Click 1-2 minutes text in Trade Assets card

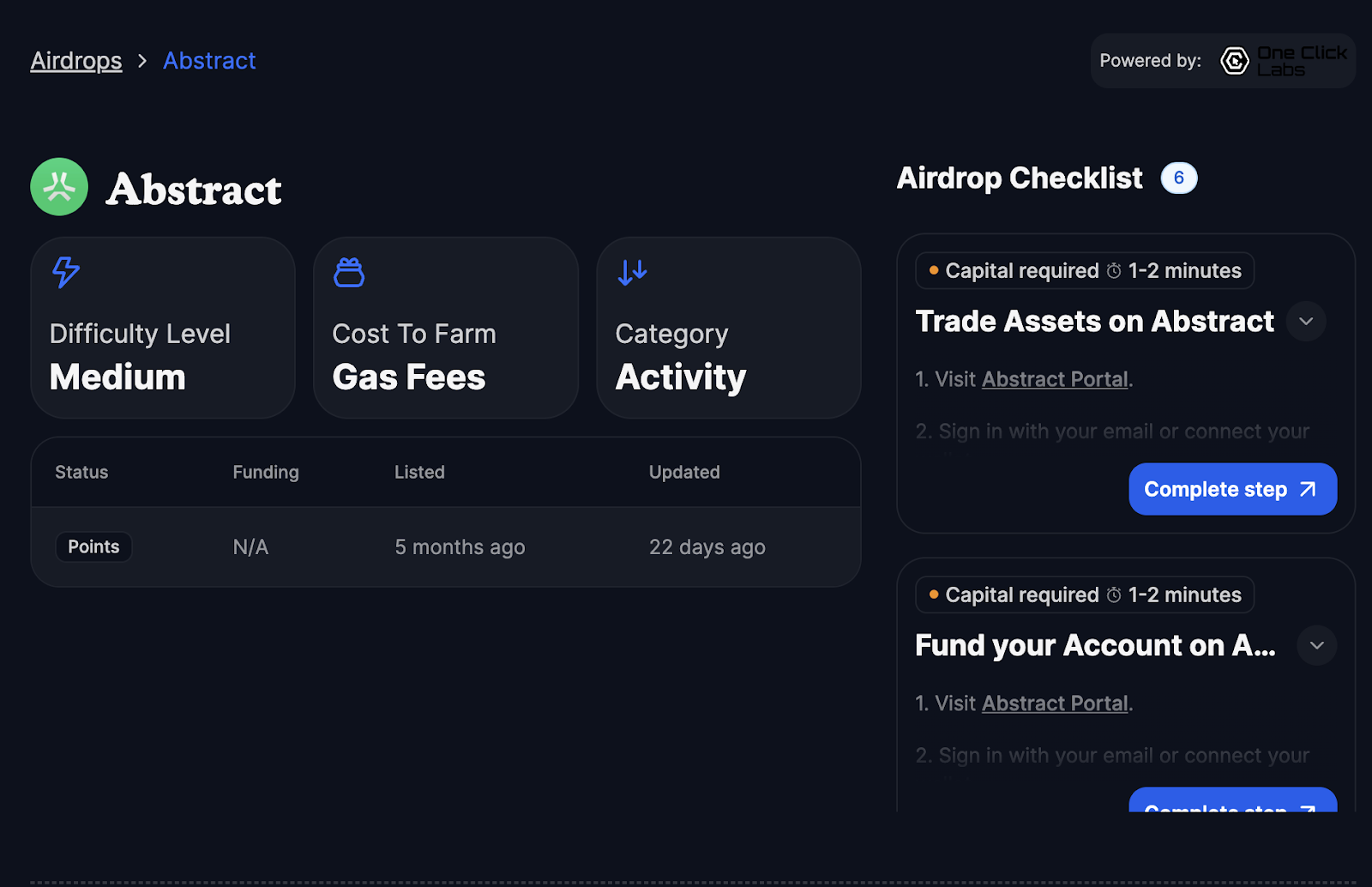tap(1185, 271)
